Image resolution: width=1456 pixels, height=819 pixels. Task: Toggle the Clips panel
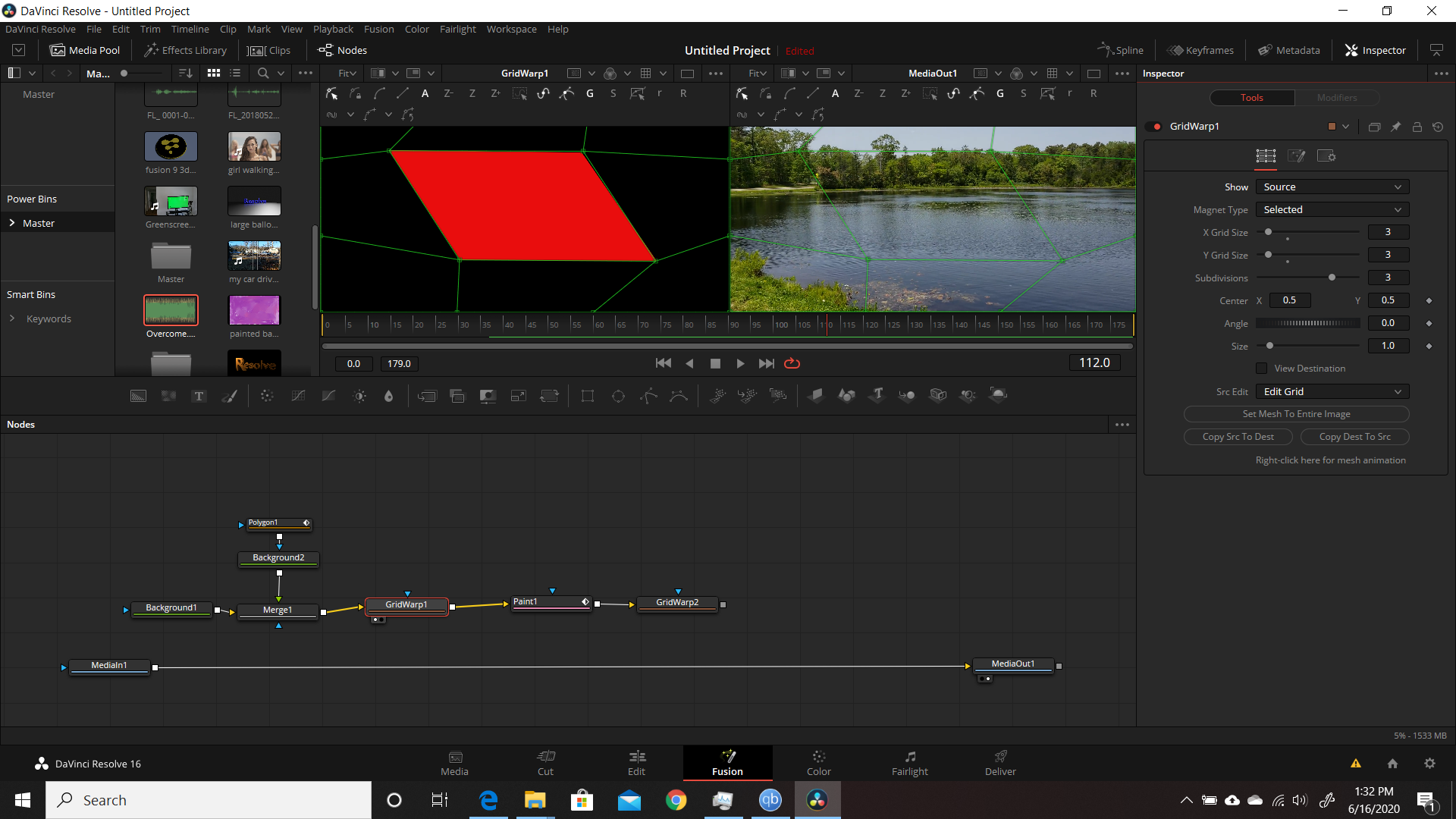pyautogui.click(x=269, y=50)
